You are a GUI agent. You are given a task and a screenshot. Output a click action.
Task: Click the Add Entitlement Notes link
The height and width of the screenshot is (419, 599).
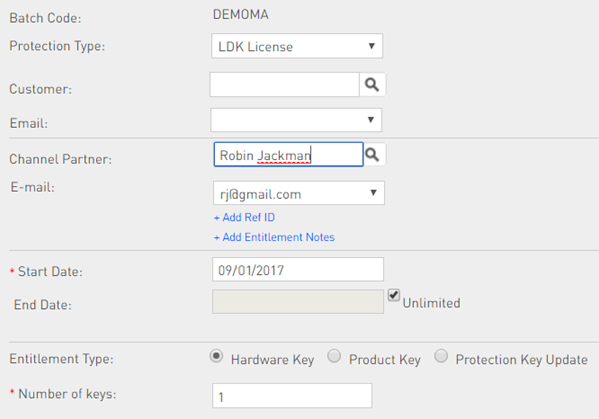pos(274,237)
